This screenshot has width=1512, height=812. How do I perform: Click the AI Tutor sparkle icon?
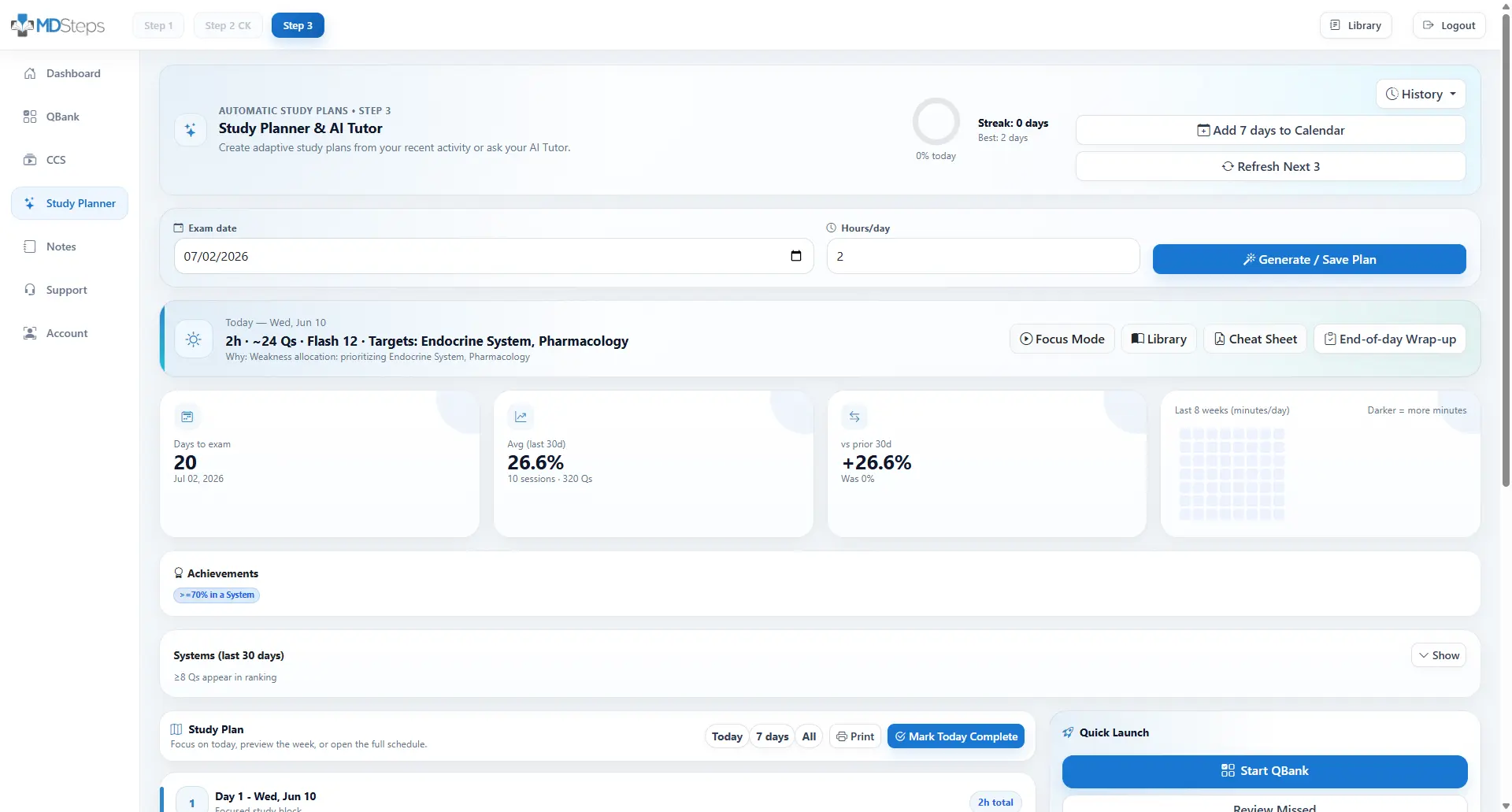coord(191,130)
